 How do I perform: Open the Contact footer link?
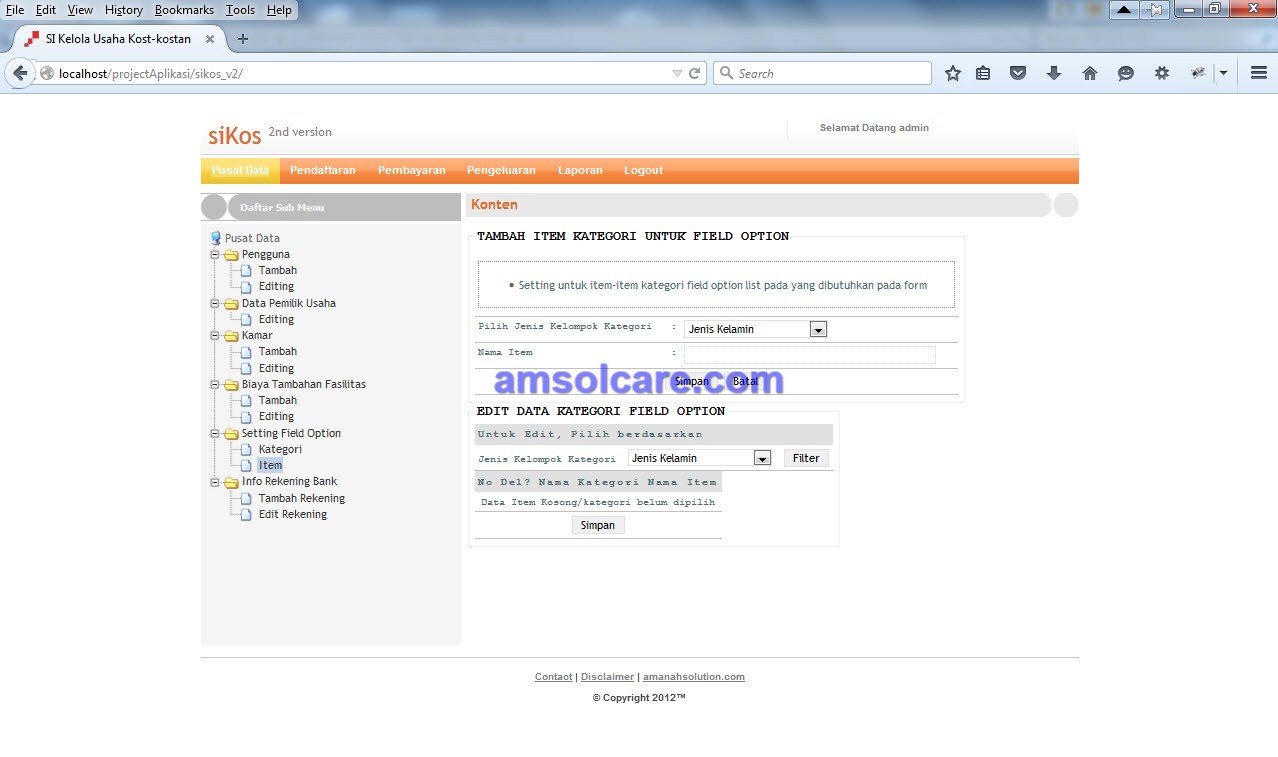(554, 677)
